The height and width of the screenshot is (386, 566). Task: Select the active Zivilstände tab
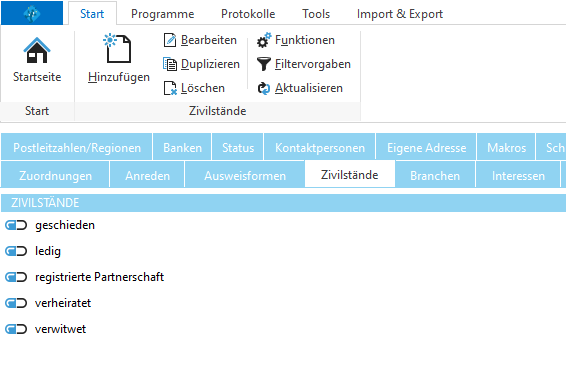click(x=350, y=175)
